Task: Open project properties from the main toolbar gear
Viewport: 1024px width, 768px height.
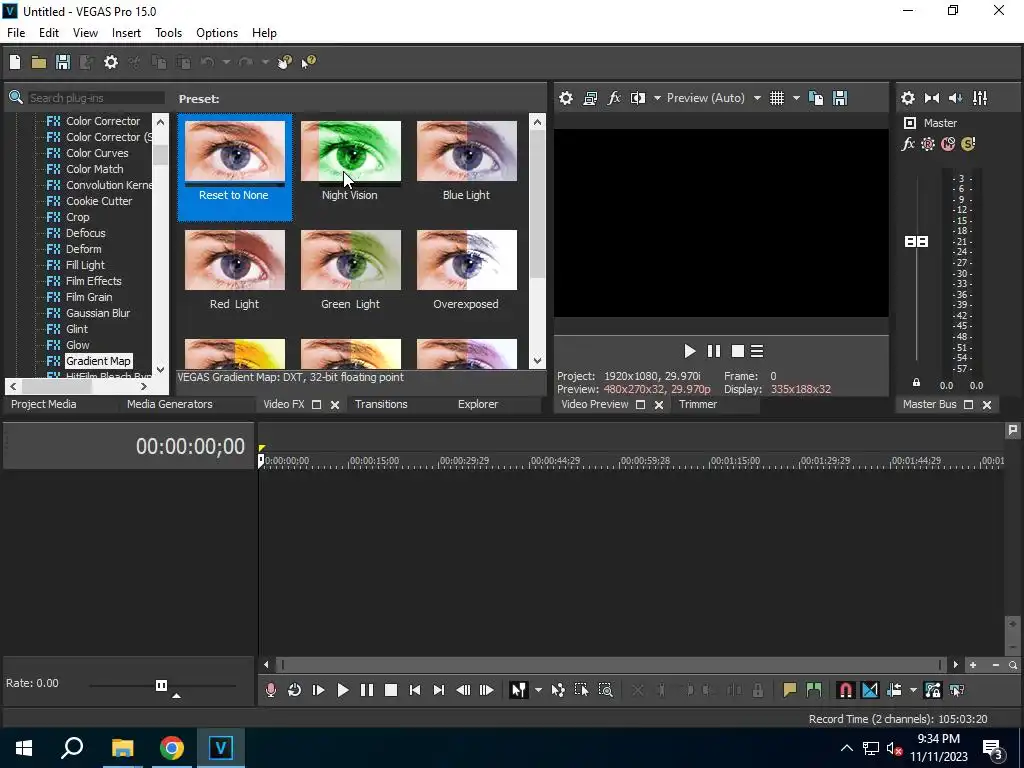Action: [x=111, y=62]
